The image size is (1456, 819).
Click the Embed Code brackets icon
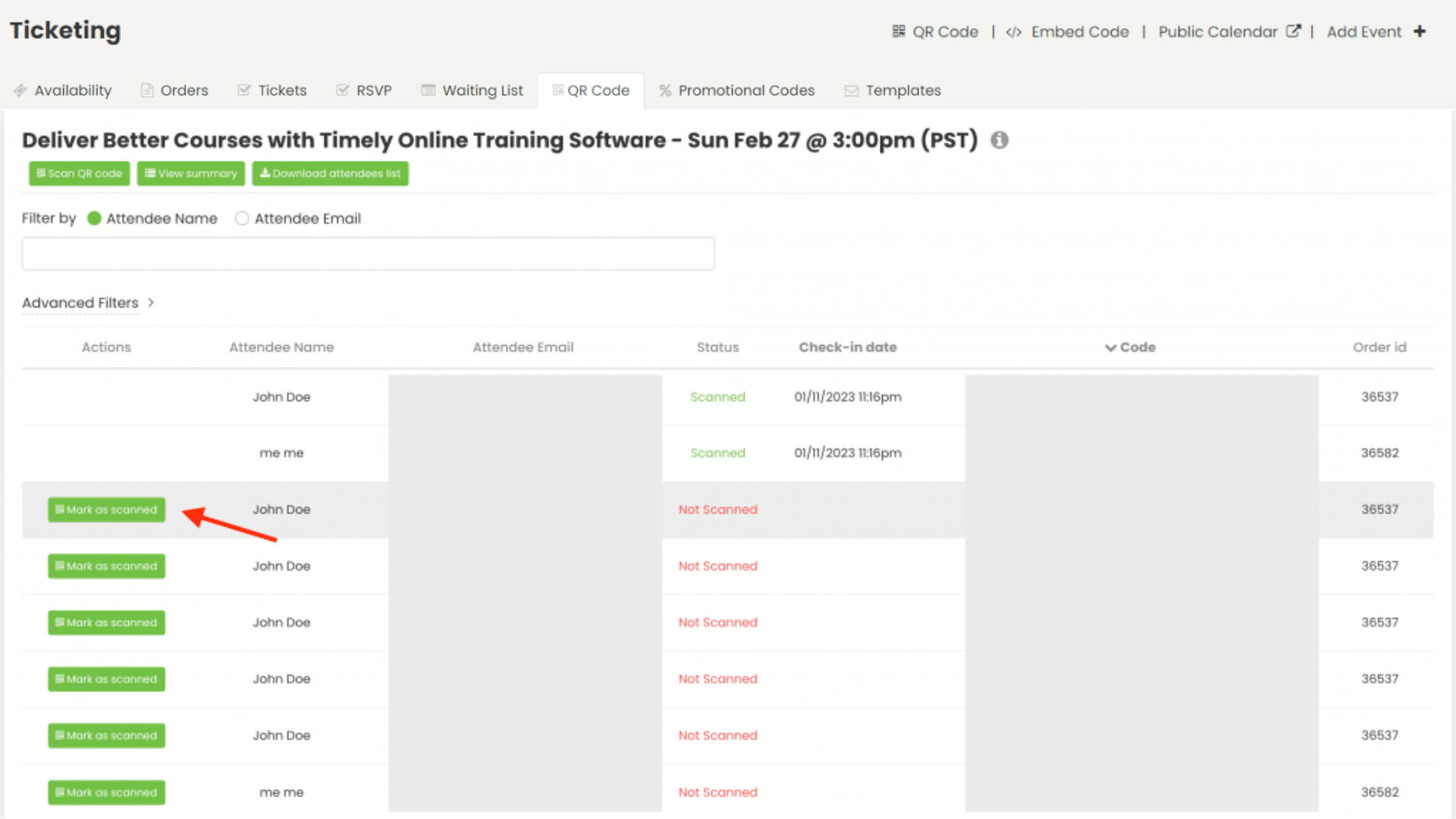click(x=1014, y=32)
